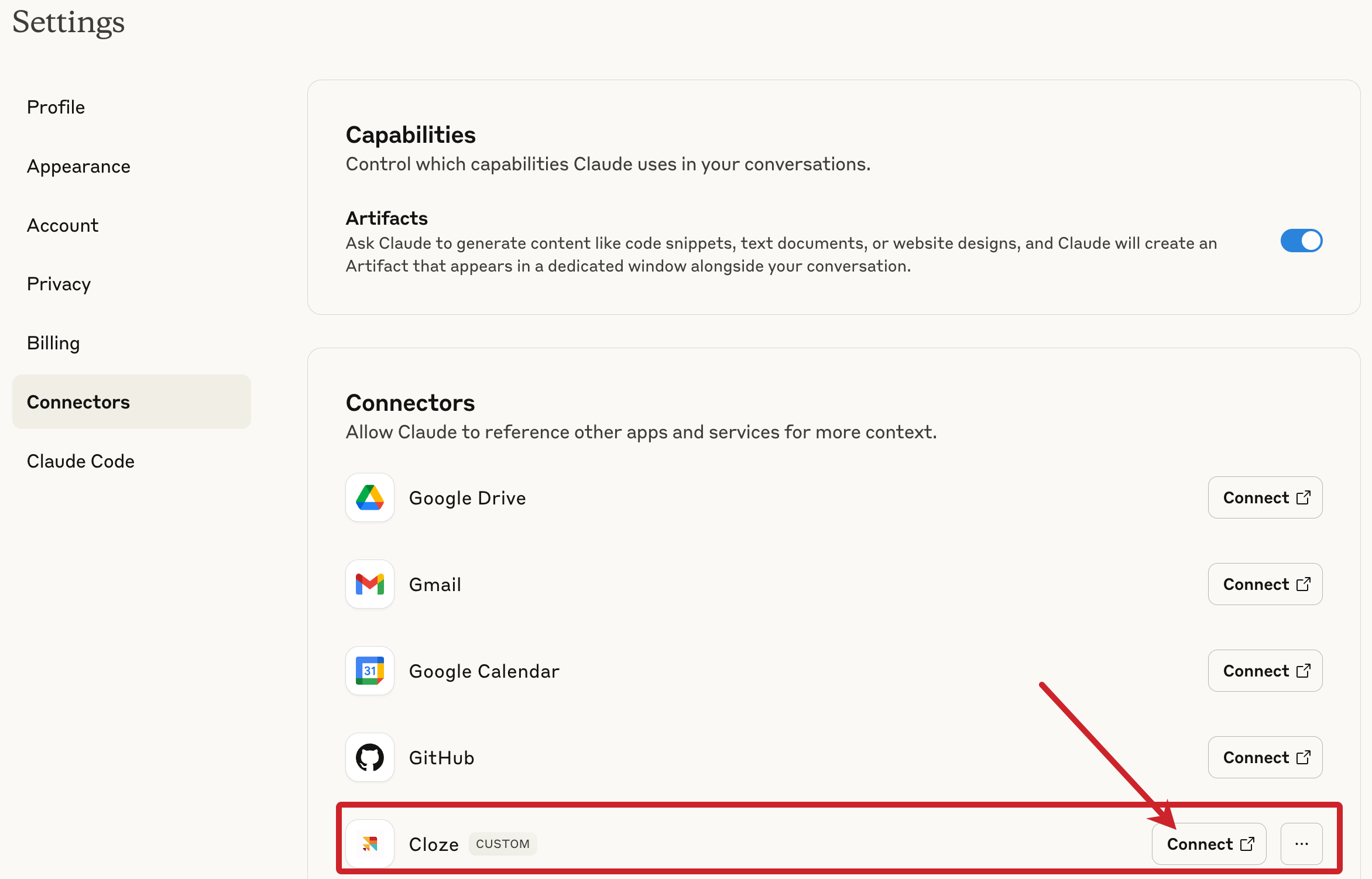Turn off the Artifacts toggle switch
The width and height of the screenshot is (1372, 879).
coord(1302,241)
